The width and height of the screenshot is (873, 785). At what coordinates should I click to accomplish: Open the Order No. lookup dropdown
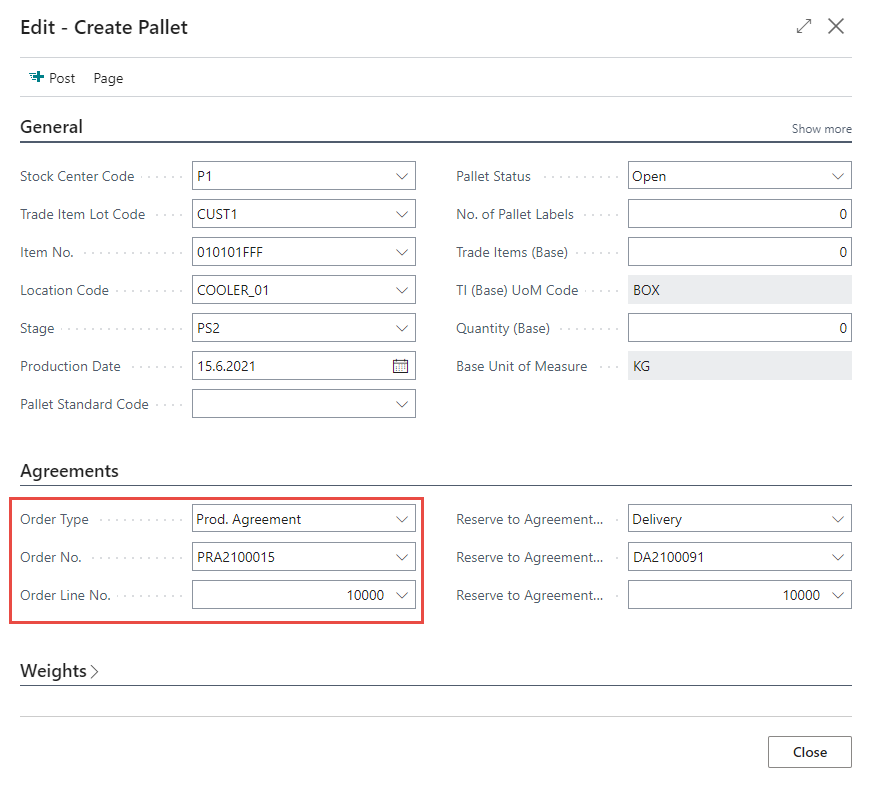401,557
